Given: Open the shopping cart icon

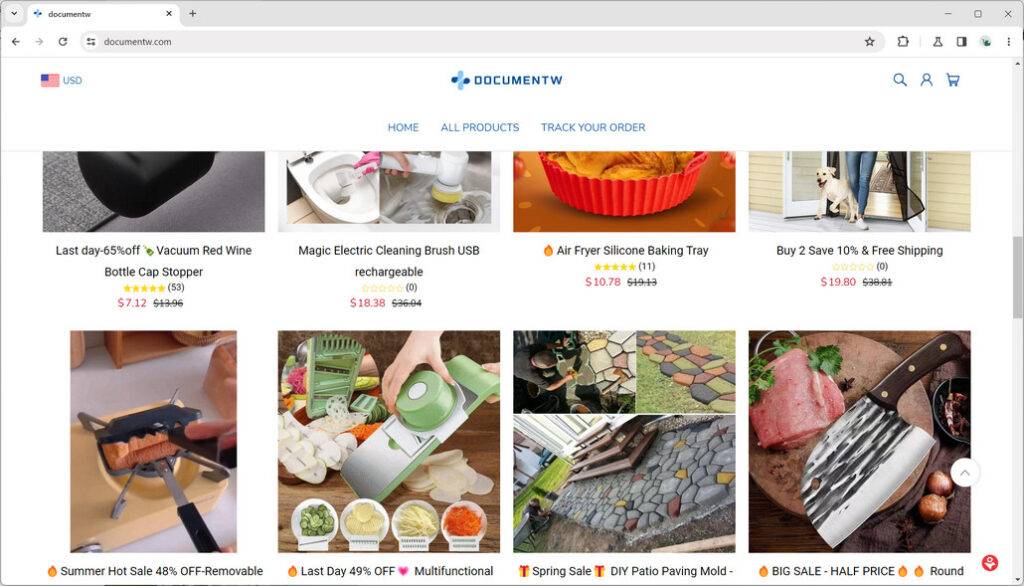Looking at the screenshot, I should [x=953, y=80].
